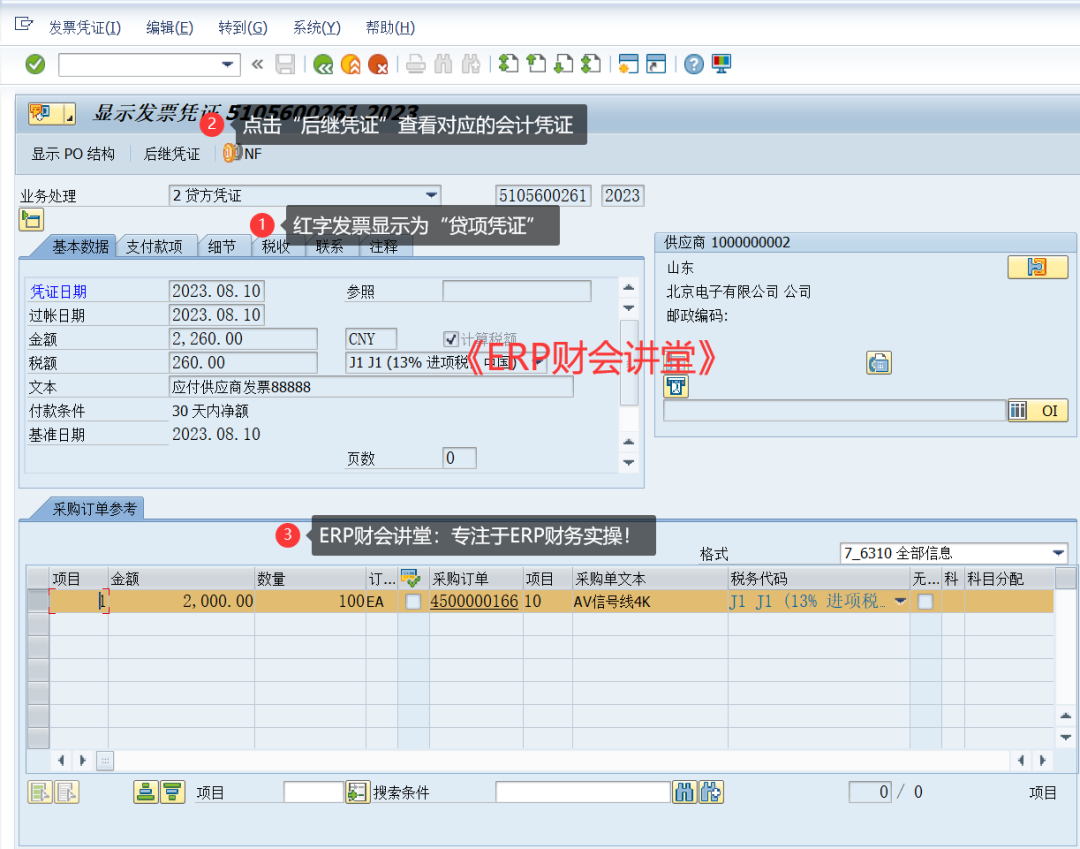Toggle the 计算税额 checkbox
The image size is (1080, 849).
click(x=451, y=339)
